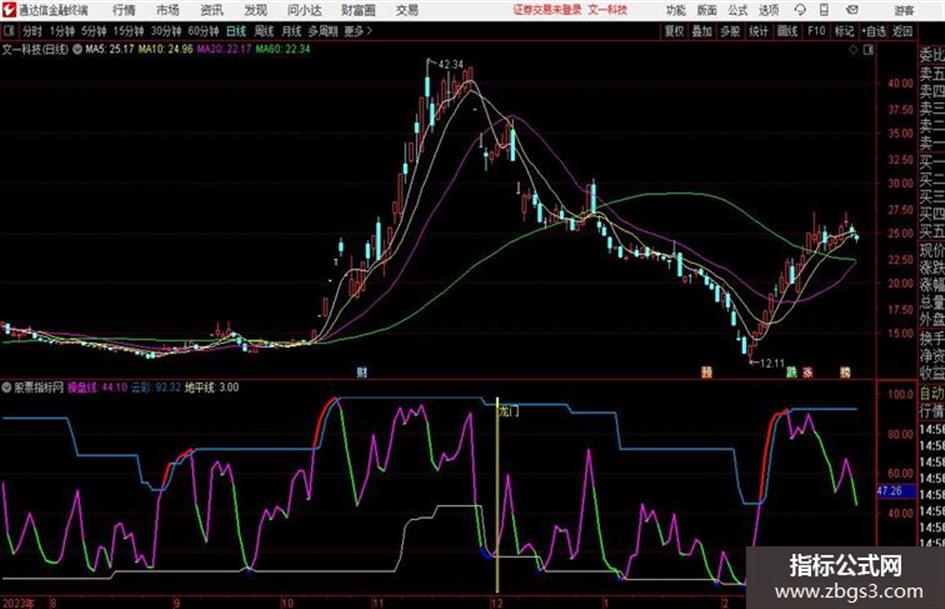
Task: Open the 版面 menu
Action: pos(707,10)
